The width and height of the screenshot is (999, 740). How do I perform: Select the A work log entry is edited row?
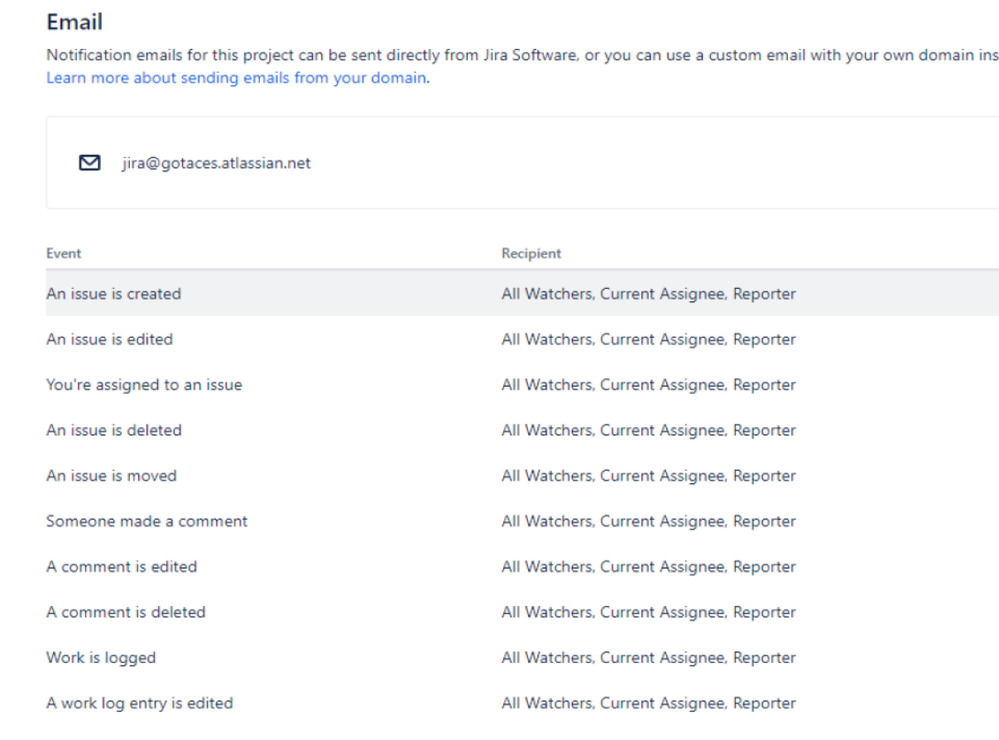click(139, 702)
